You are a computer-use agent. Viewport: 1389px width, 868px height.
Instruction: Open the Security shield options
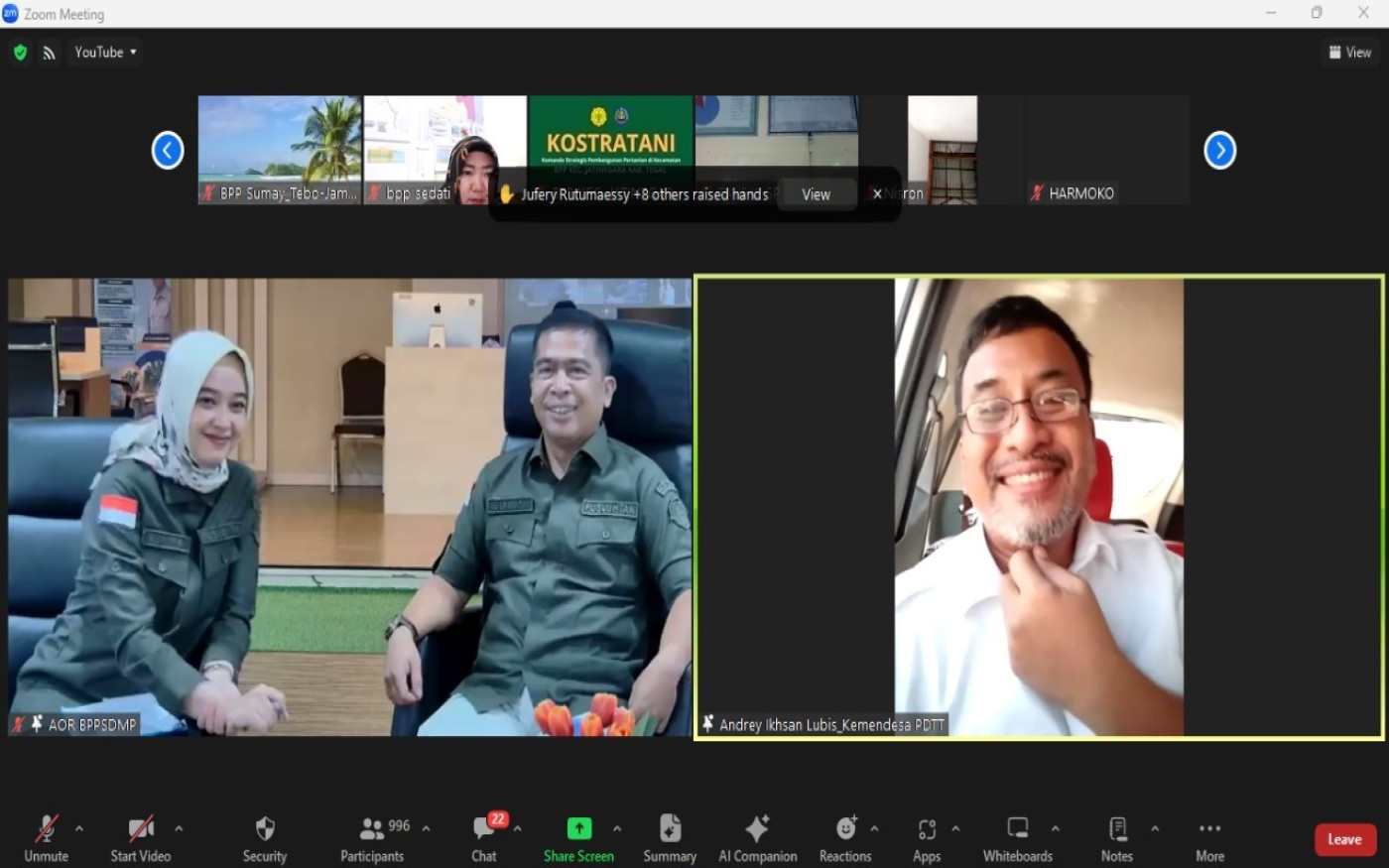(264, 838)
